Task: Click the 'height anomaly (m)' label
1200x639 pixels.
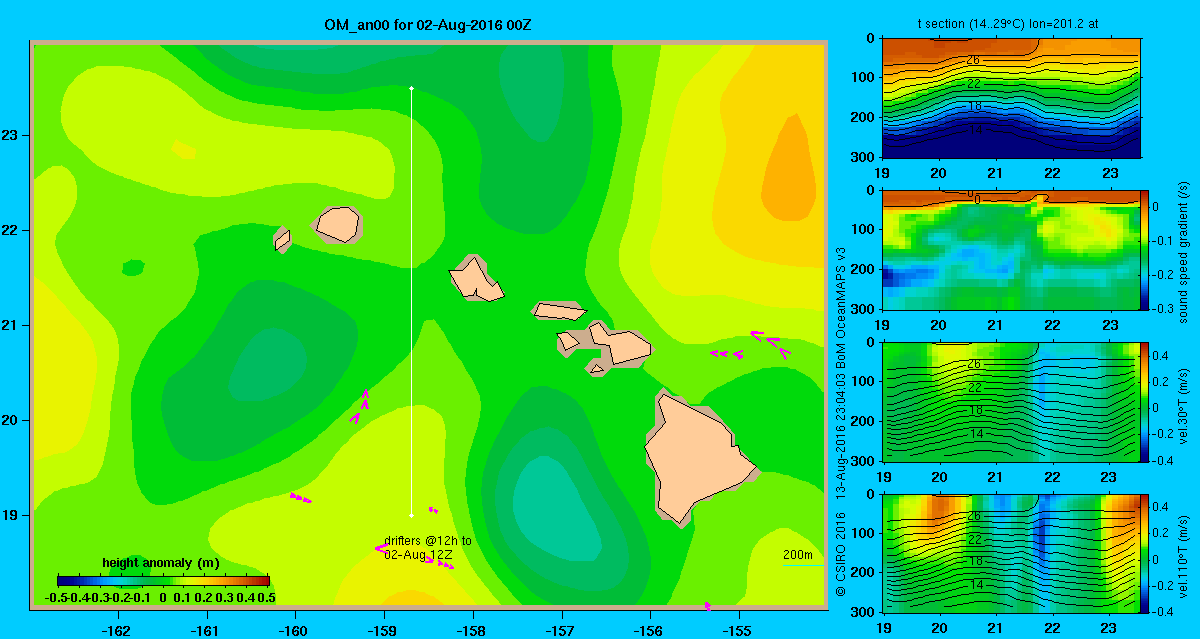Action: [x=161, y=563]
